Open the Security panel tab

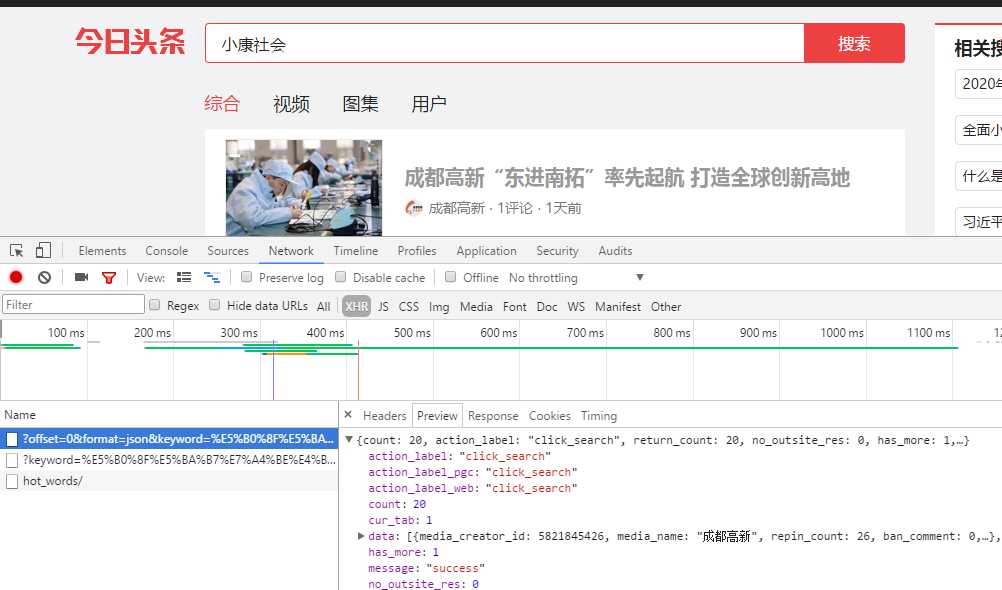coord(557,251)
